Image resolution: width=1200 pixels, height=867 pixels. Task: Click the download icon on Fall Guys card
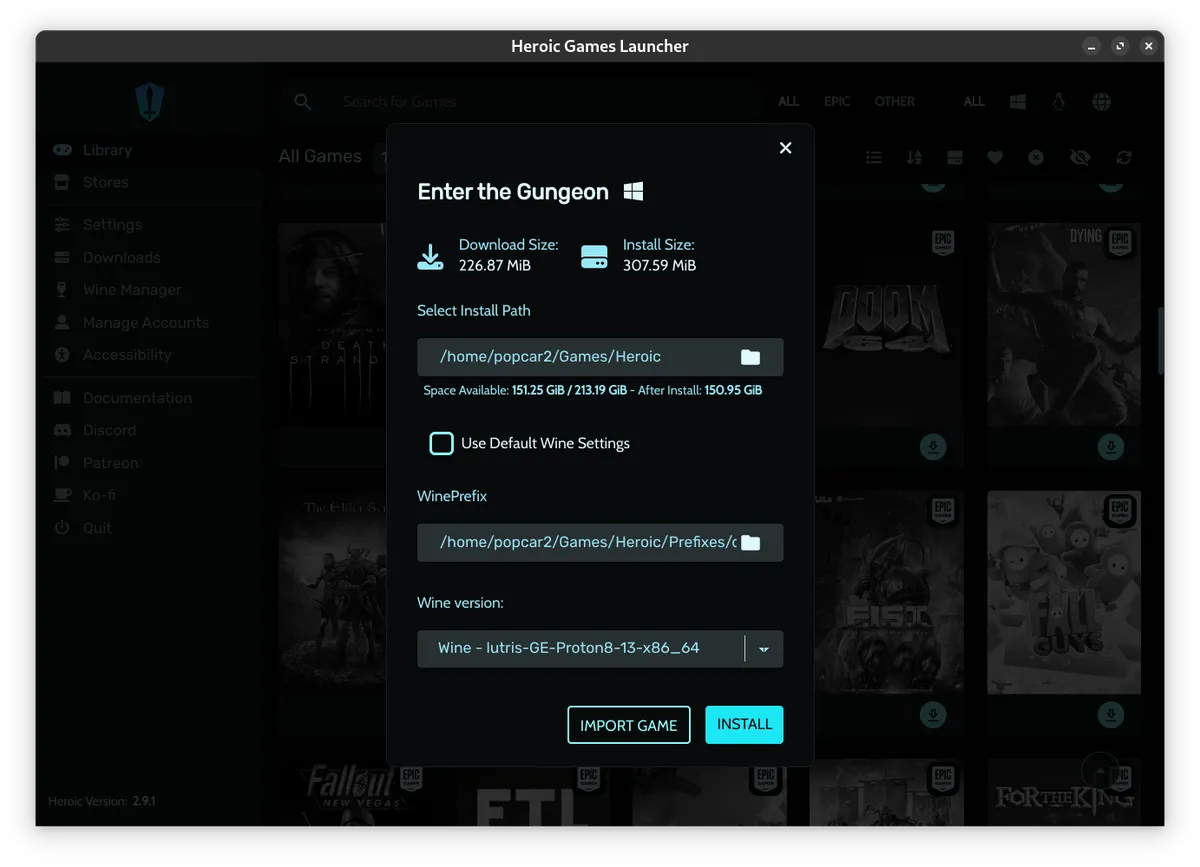click(x=1111, y=714)
